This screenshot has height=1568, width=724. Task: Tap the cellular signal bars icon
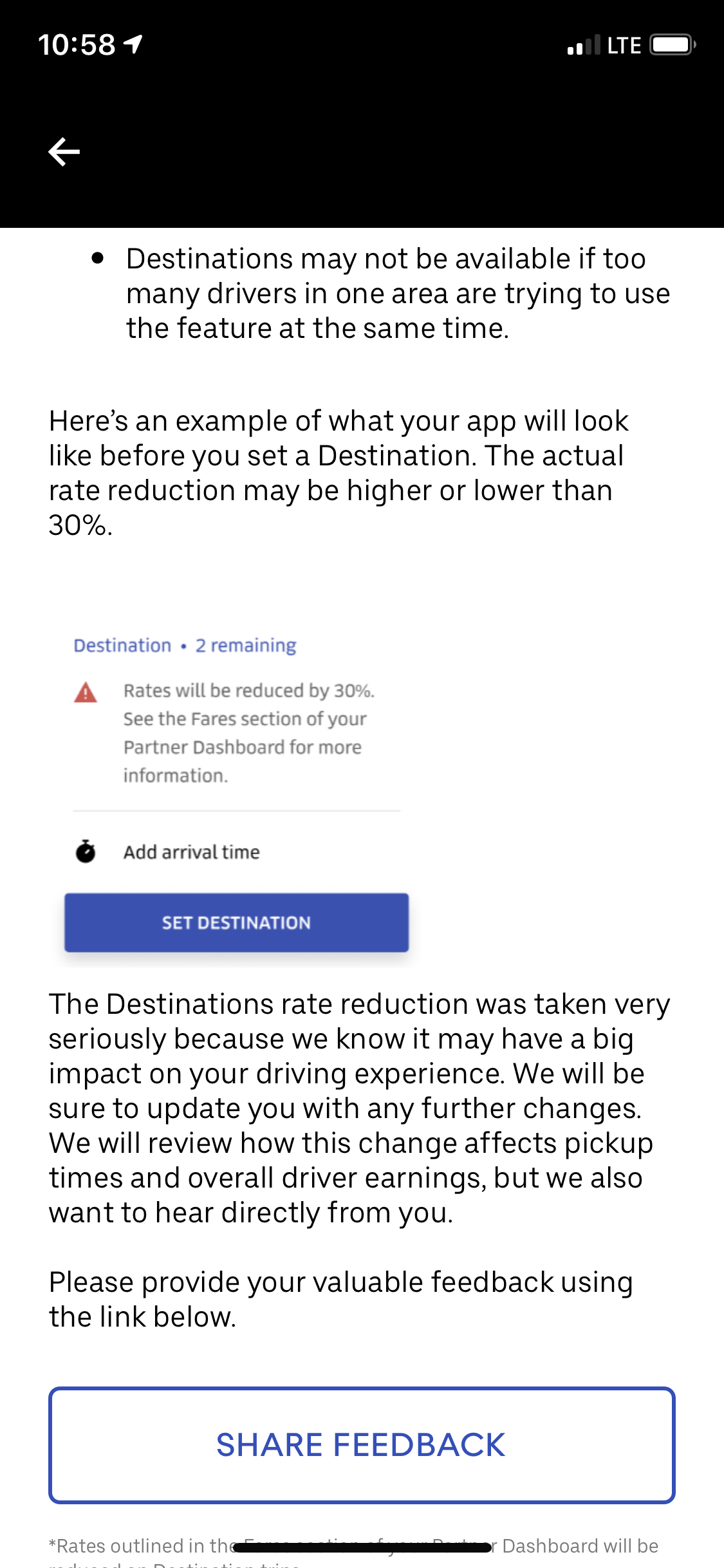pyautogui.click(x=583, y=45)
